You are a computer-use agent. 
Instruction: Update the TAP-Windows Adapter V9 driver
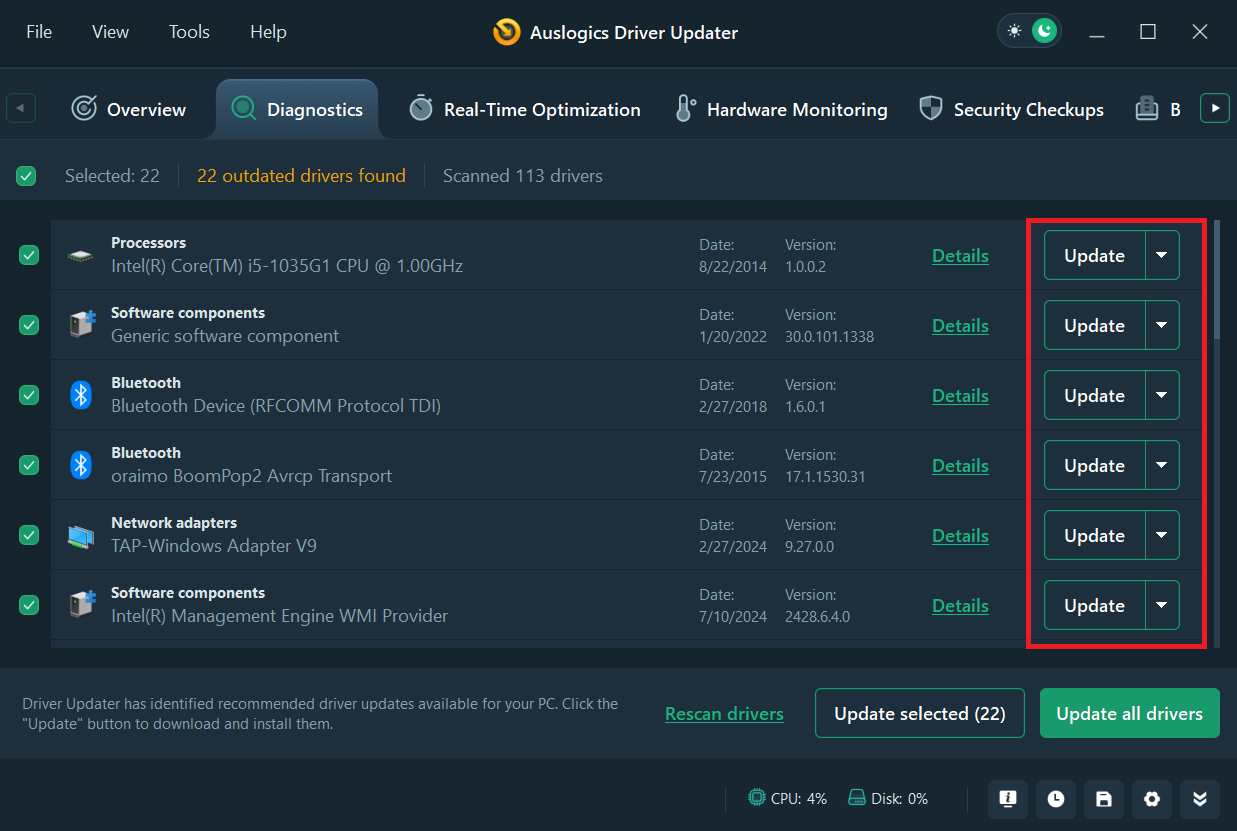[1094, 535]
